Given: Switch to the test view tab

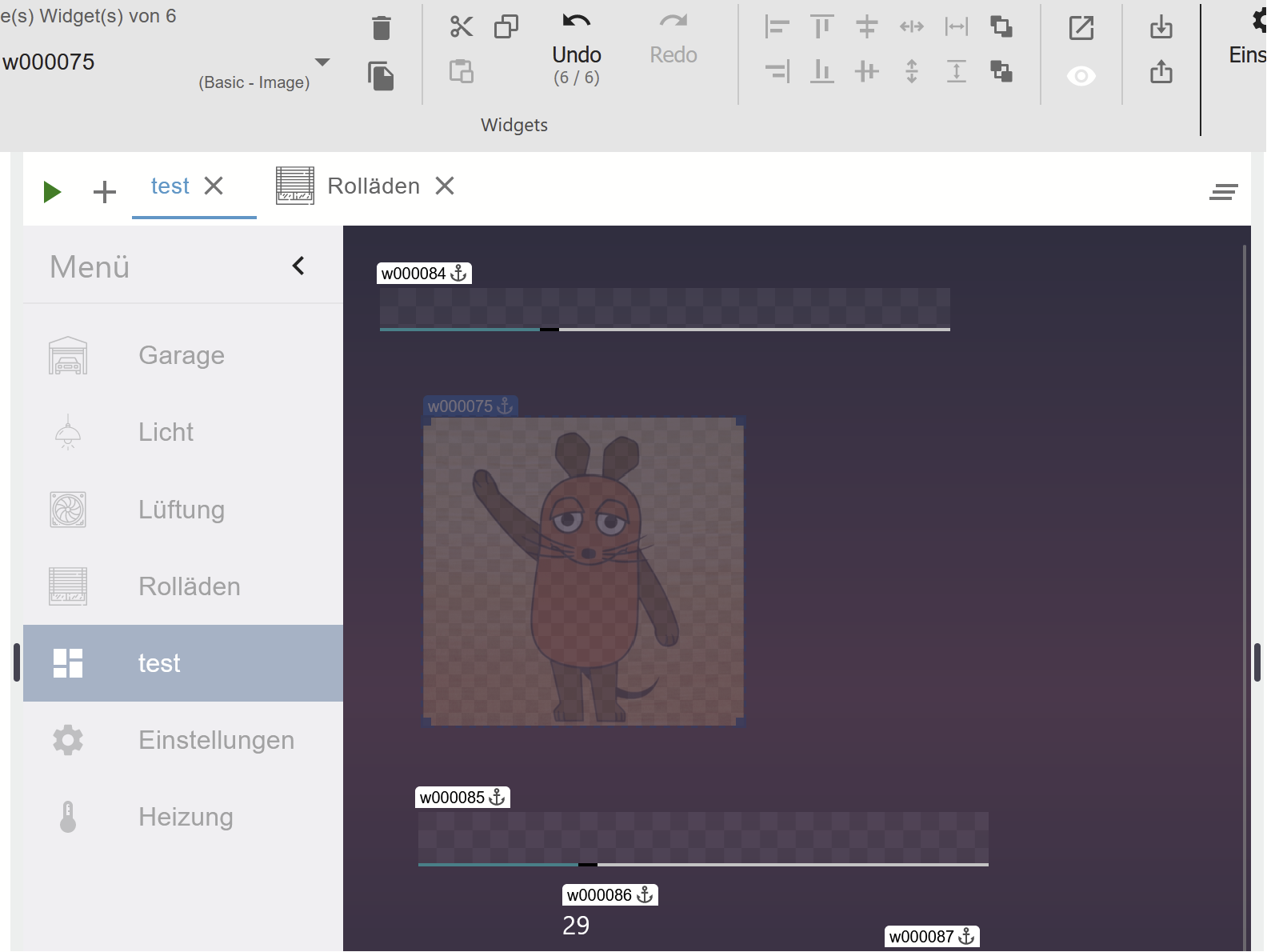Looking at the screenshot, I should click(x=170, y=186).
